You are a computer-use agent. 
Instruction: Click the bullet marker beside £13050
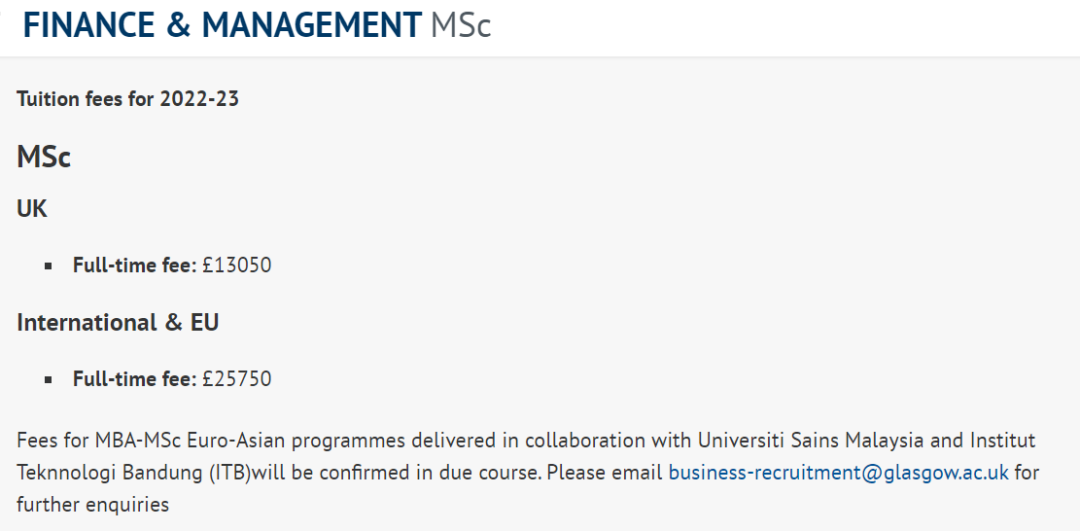48,266
